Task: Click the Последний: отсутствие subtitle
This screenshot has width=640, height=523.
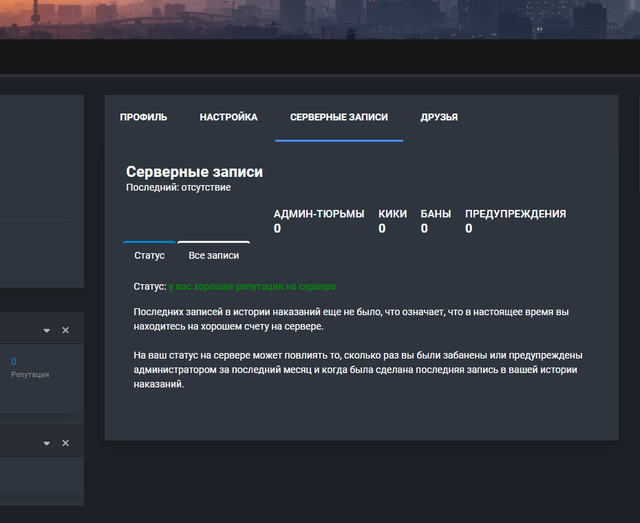Action: 178,187
